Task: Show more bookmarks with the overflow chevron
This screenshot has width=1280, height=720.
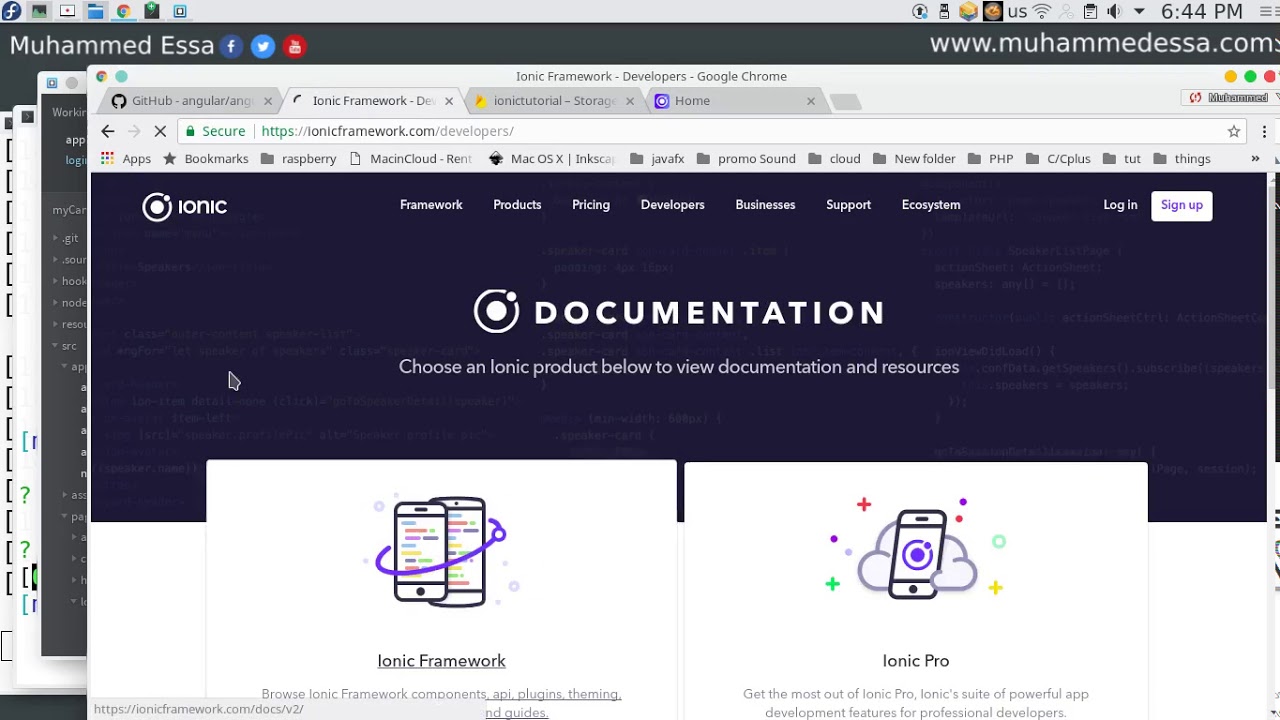Action: coord(1255,158)
